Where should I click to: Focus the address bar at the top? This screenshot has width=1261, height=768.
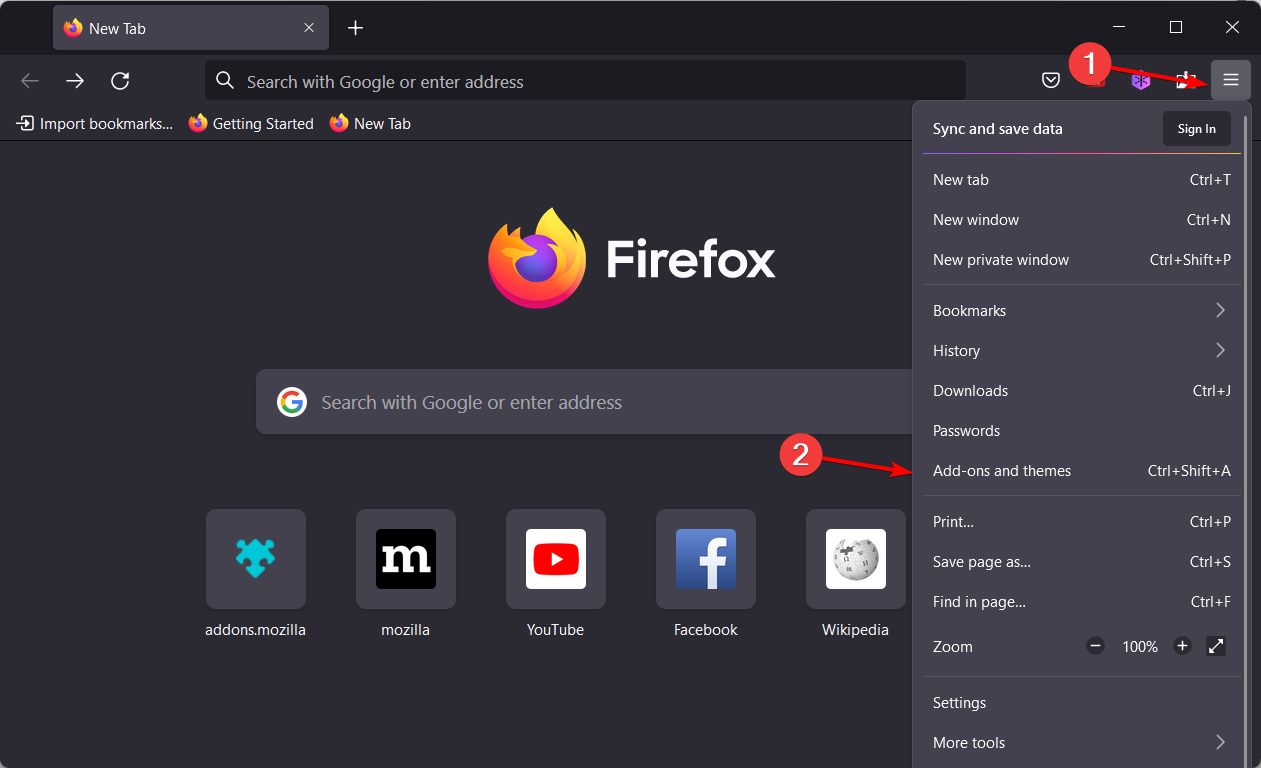585,81
